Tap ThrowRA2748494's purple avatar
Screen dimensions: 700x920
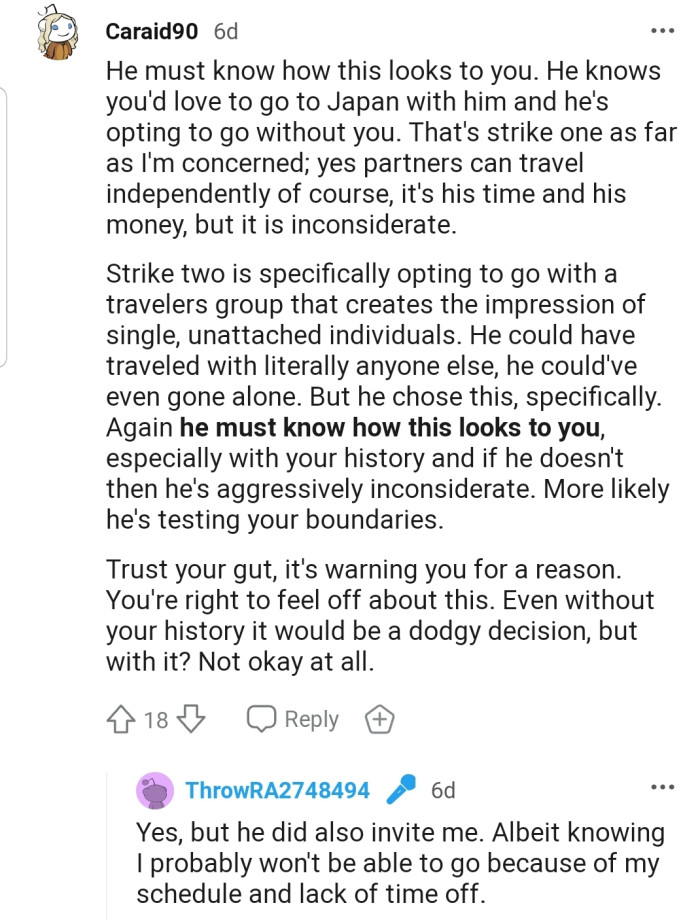[x=157, y=790]
